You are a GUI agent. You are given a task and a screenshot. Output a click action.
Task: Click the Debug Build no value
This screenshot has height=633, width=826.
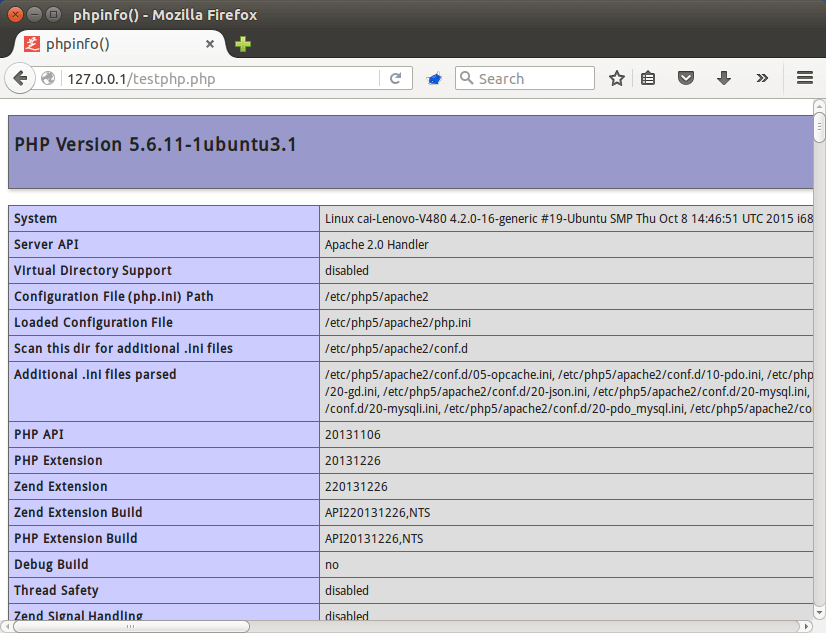tap(332, 565)
